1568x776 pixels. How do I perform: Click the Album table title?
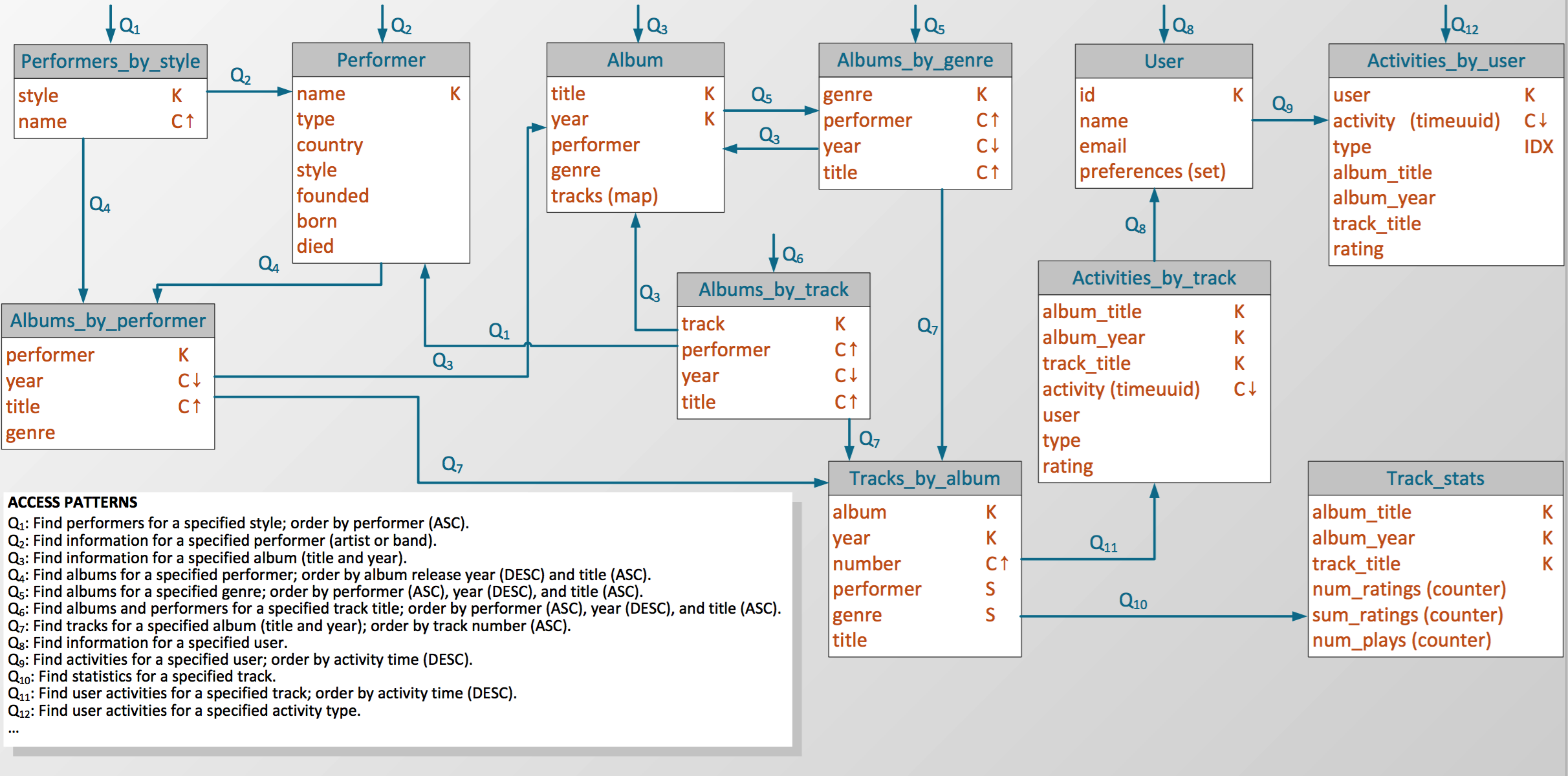click(x=635, y=60)
